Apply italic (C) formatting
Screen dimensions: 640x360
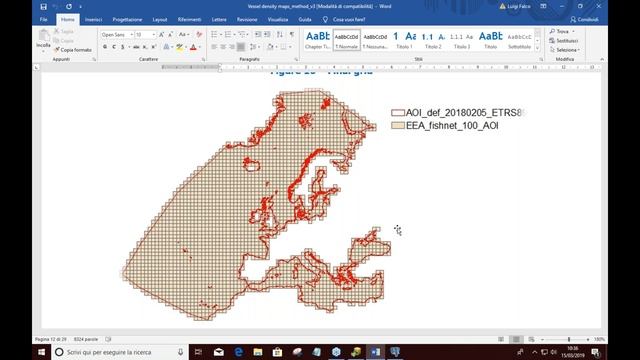point(113,47)
